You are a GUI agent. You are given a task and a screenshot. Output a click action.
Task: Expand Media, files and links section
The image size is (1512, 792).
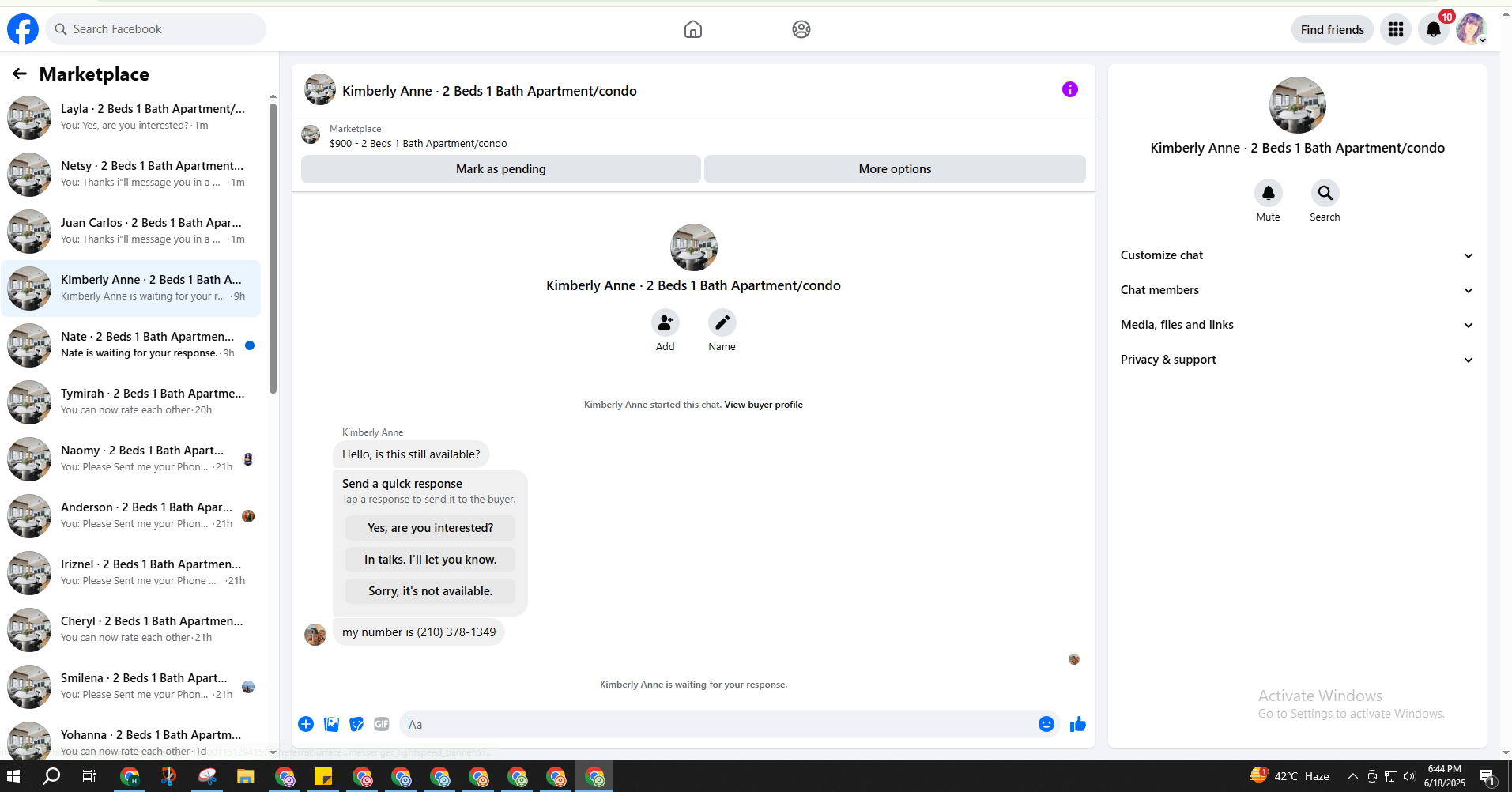1298,325
